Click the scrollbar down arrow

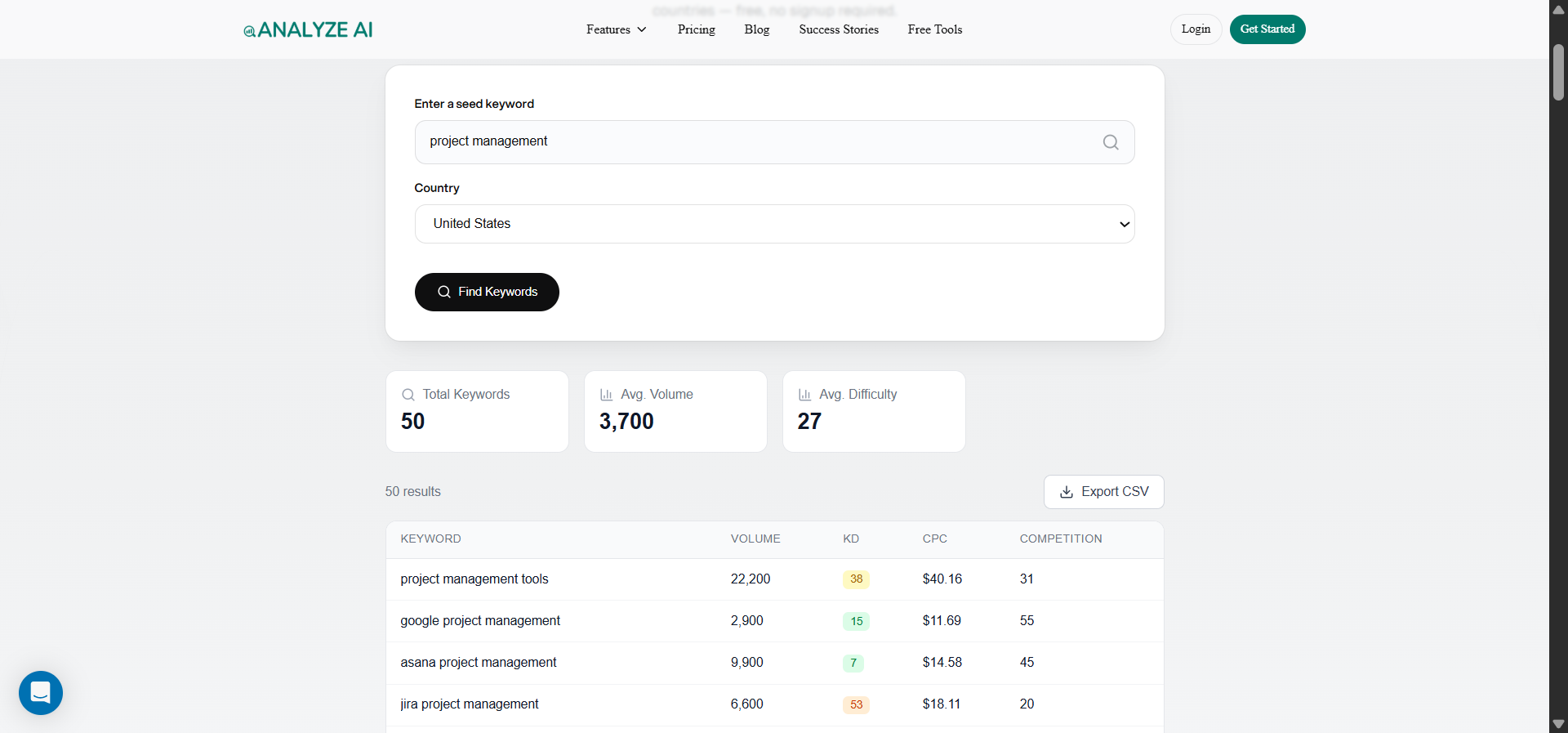click(x=1558, y=724)
